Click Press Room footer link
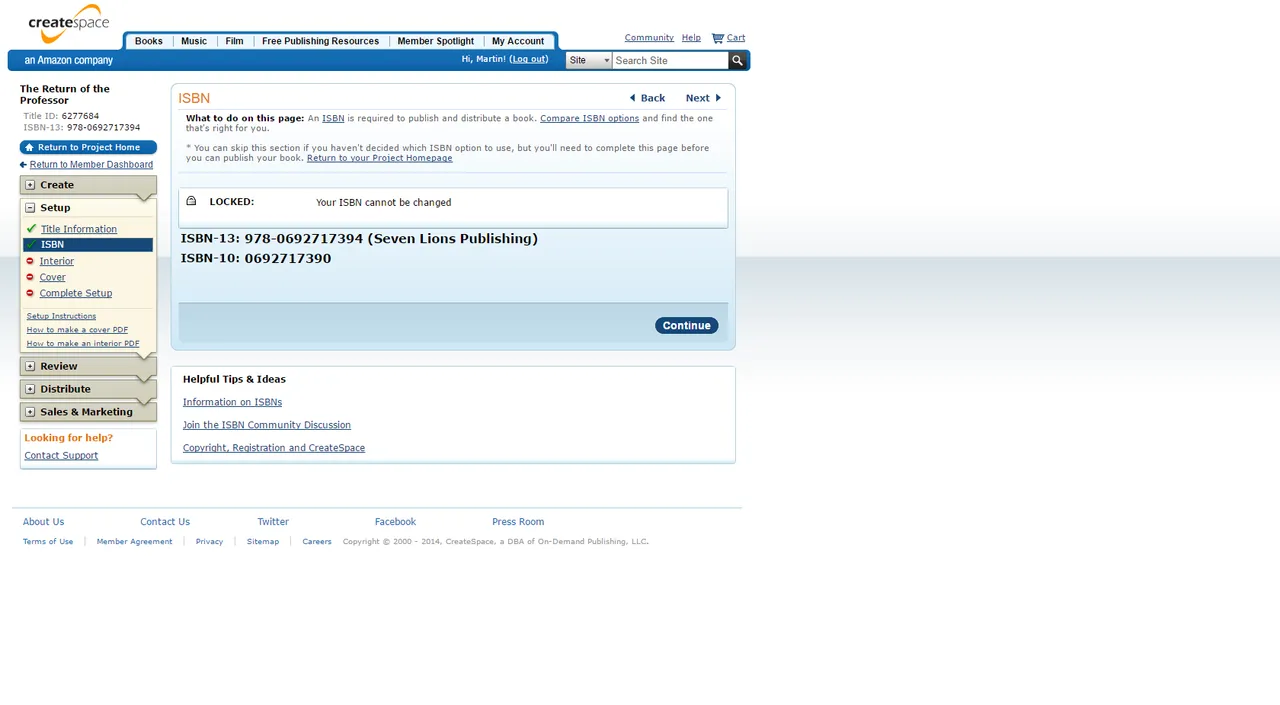This screenshot has height=705, width=1280. point(518,522)
